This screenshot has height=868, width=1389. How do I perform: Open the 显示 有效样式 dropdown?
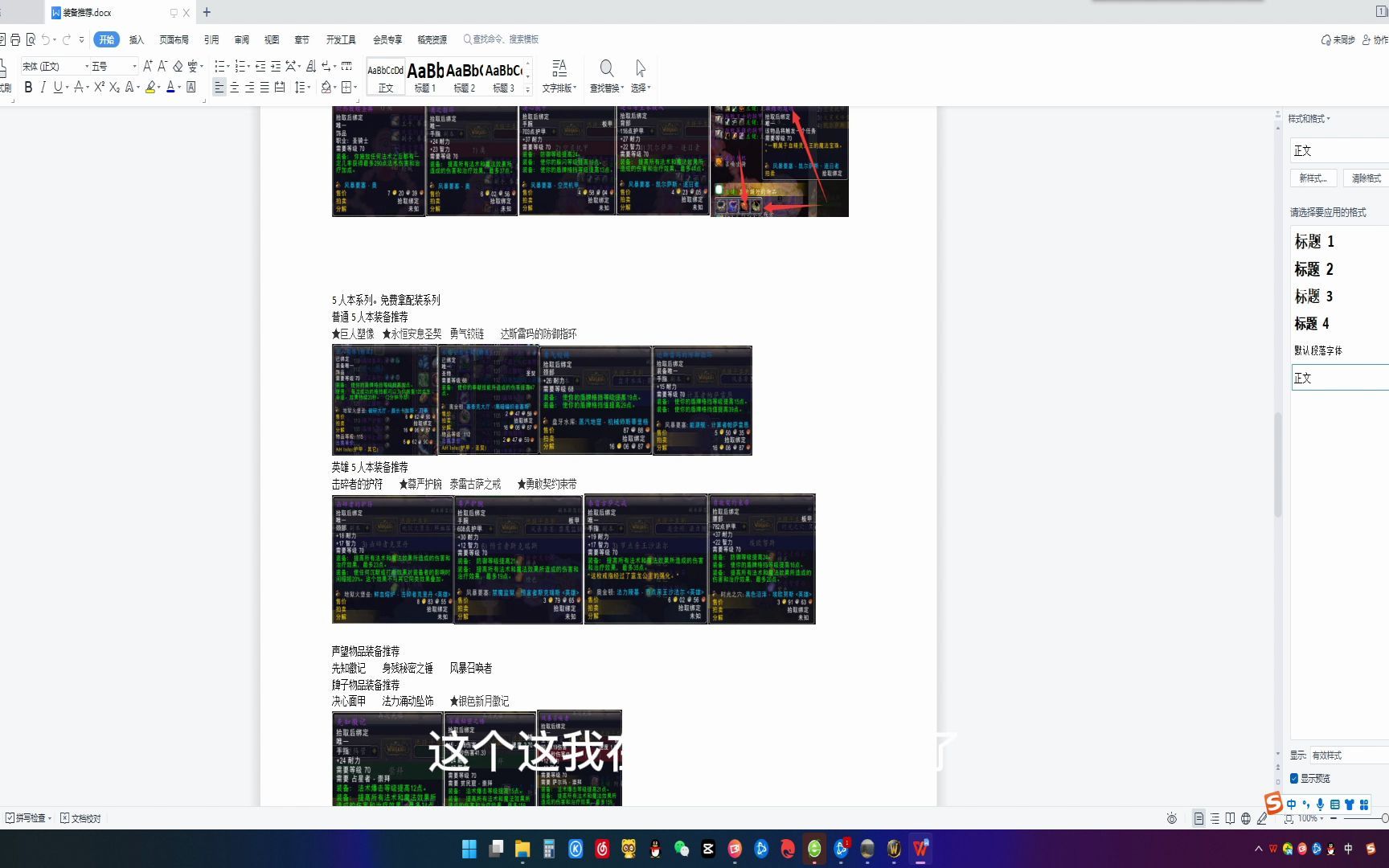pos(1349,755)
